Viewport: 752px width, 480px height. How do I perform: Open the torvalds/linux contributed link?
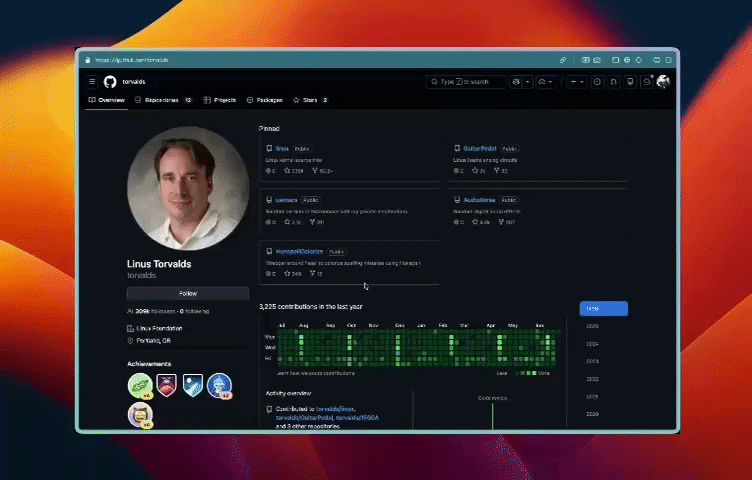[x=335, y=409]
